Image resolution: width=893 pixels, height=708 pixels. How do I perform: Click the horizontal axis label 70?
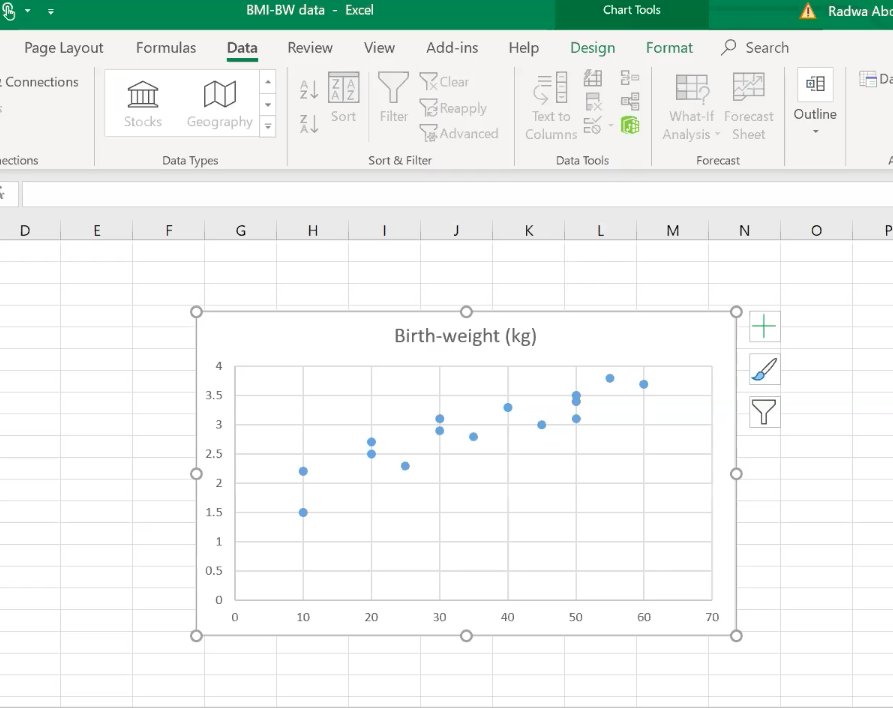click(x=712, y=617)
